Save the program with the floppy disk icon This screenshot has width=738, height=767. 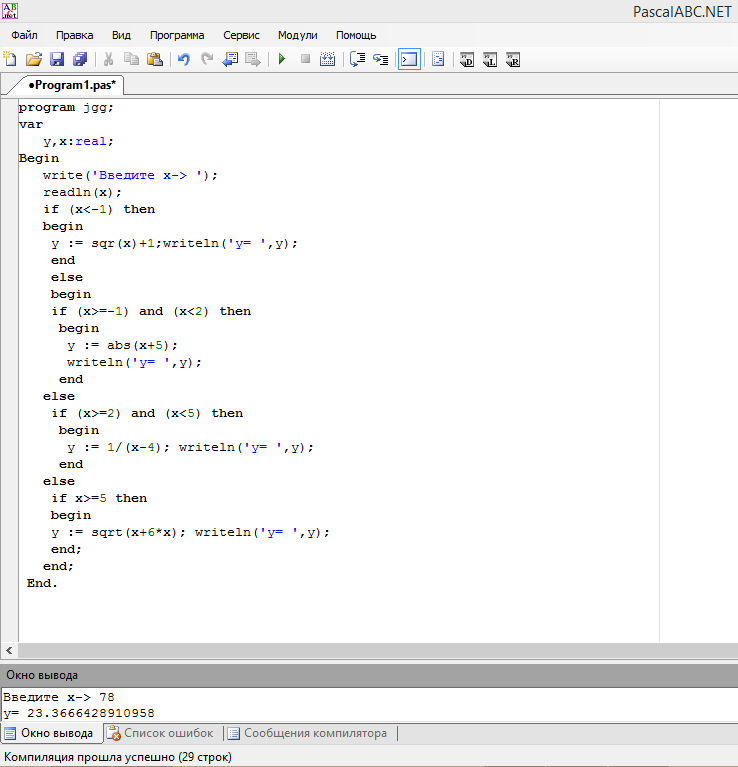point(57,59)
